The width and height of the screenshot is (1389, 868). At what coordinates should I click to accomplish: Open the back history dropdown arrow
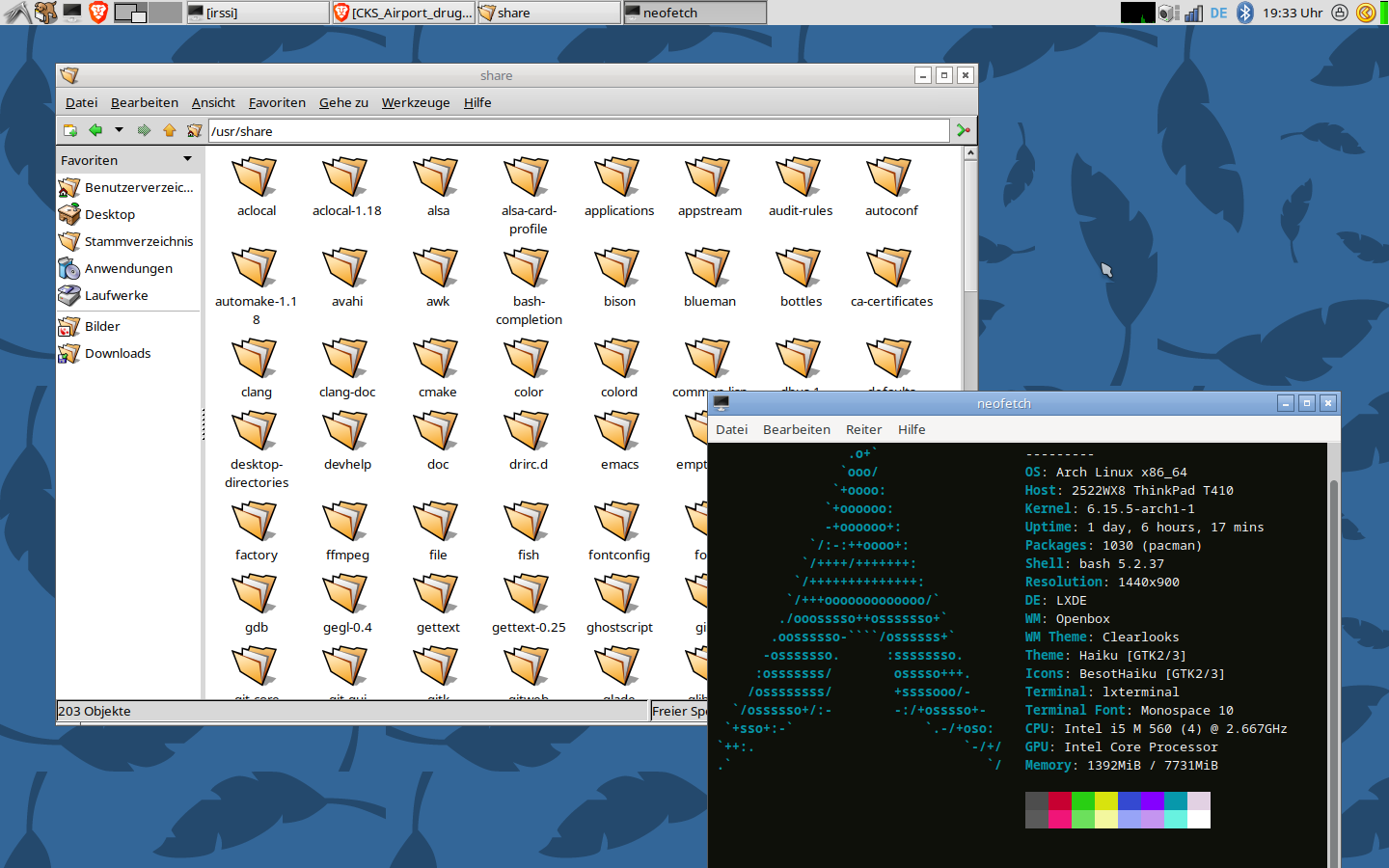click(x=119, y=130)
